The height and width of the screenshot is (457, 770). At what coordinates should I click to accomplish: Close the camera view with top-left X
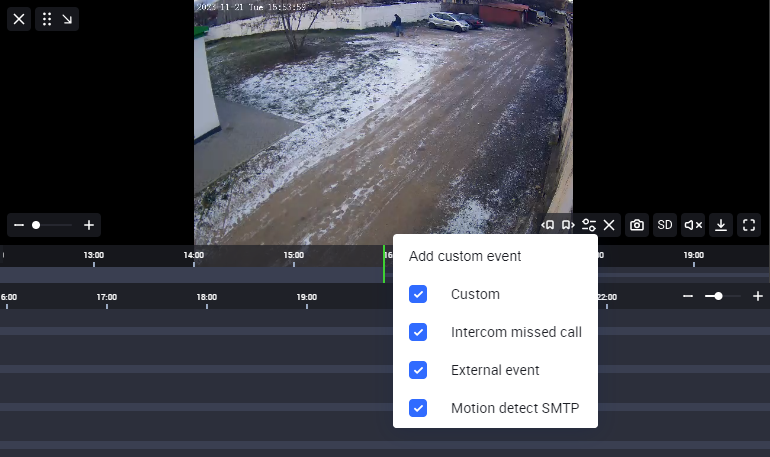pyautogui.click(x=19, y=19)
